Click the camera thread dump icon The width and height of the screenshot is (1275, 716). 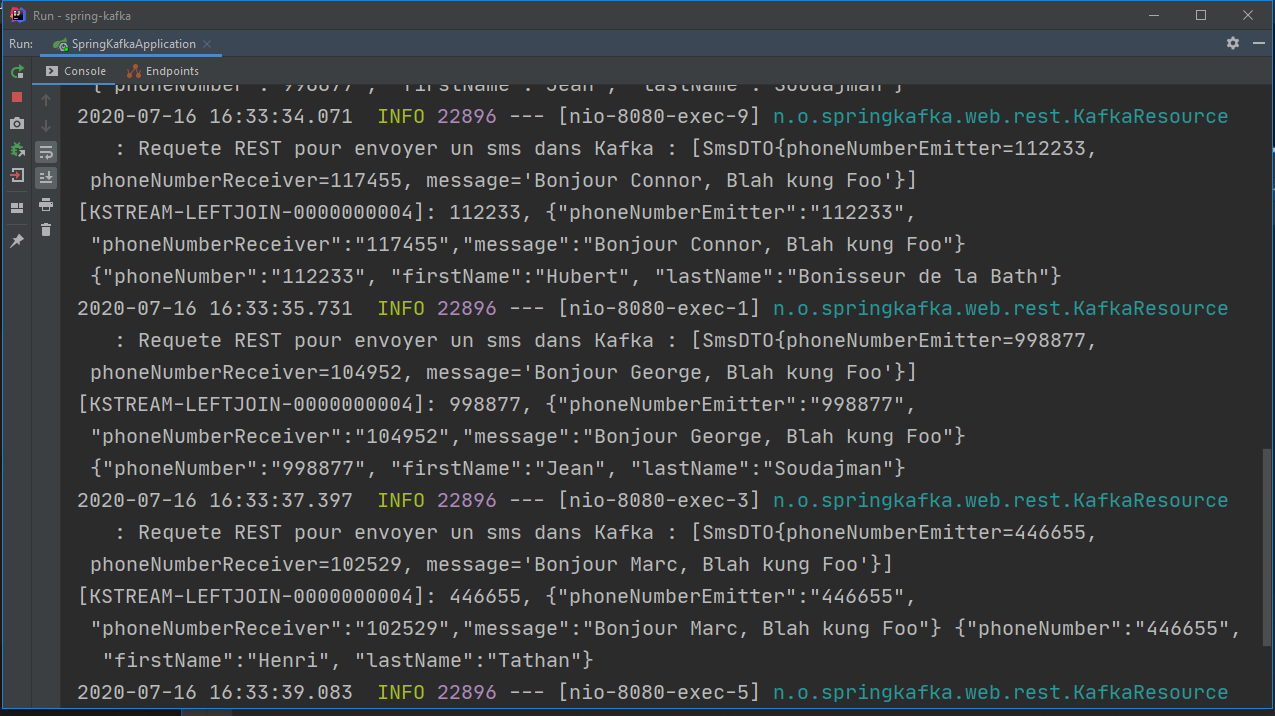point(17,123)
